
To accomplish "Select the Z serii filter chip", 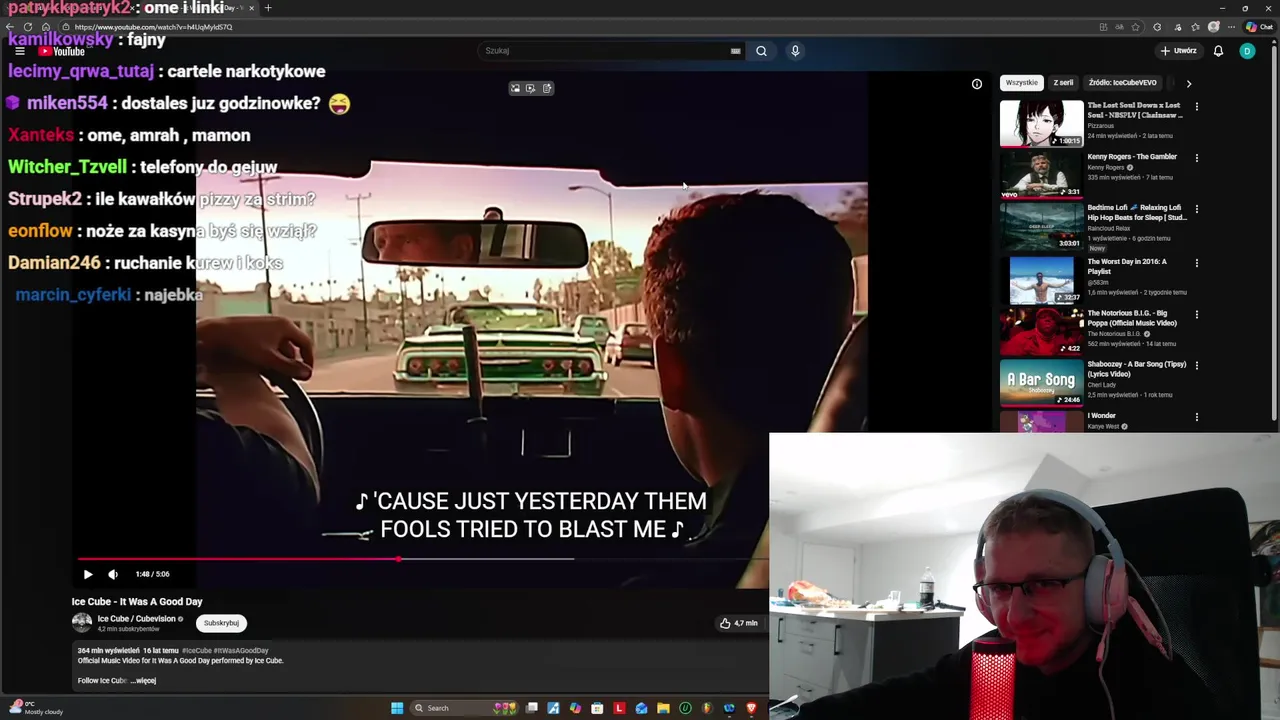I will pos(1063,83).
